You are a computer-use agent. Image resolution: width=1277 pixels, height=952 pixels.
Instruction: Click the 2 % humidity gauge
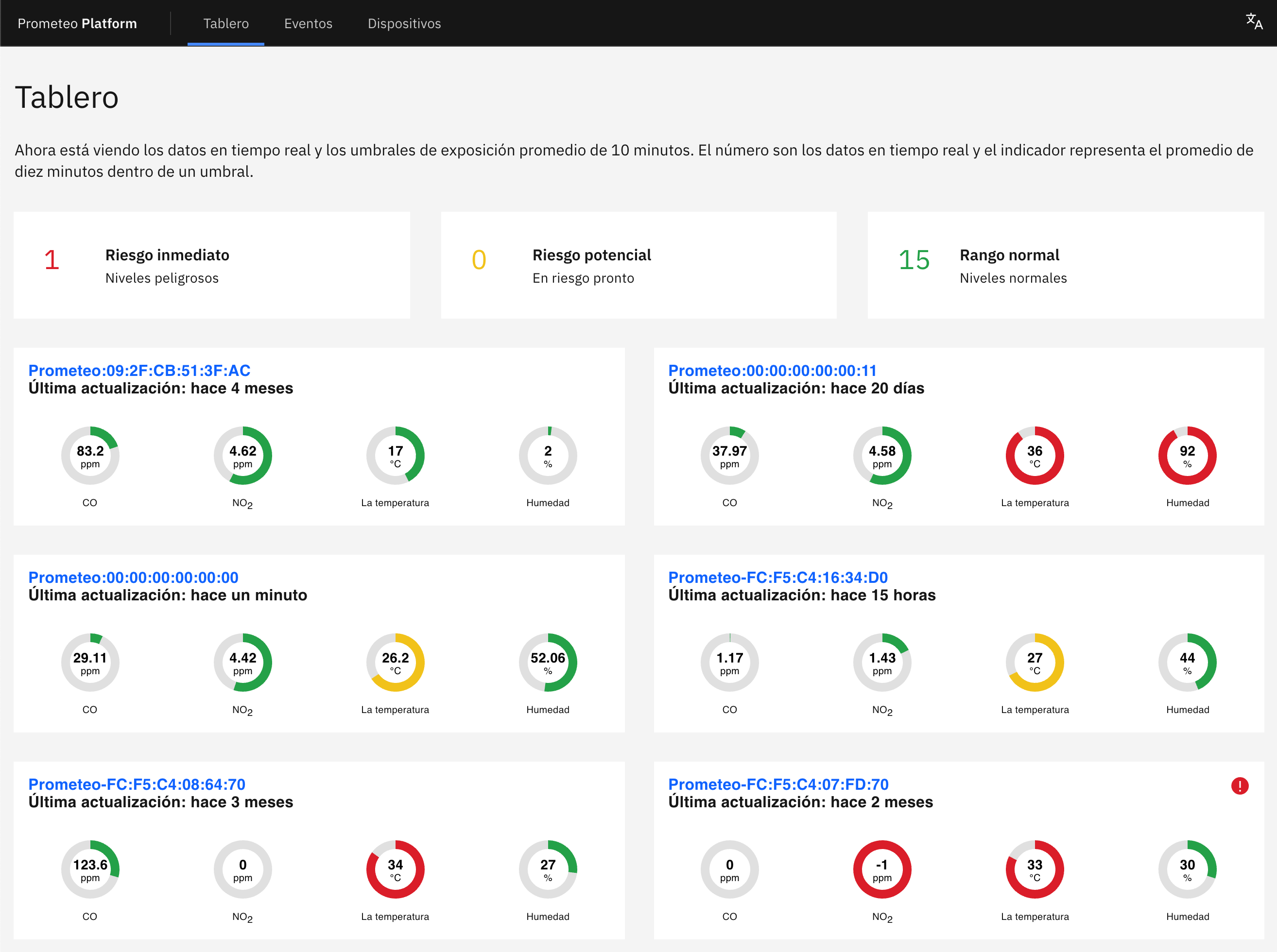pyautogui.click(x=548, y=455)
